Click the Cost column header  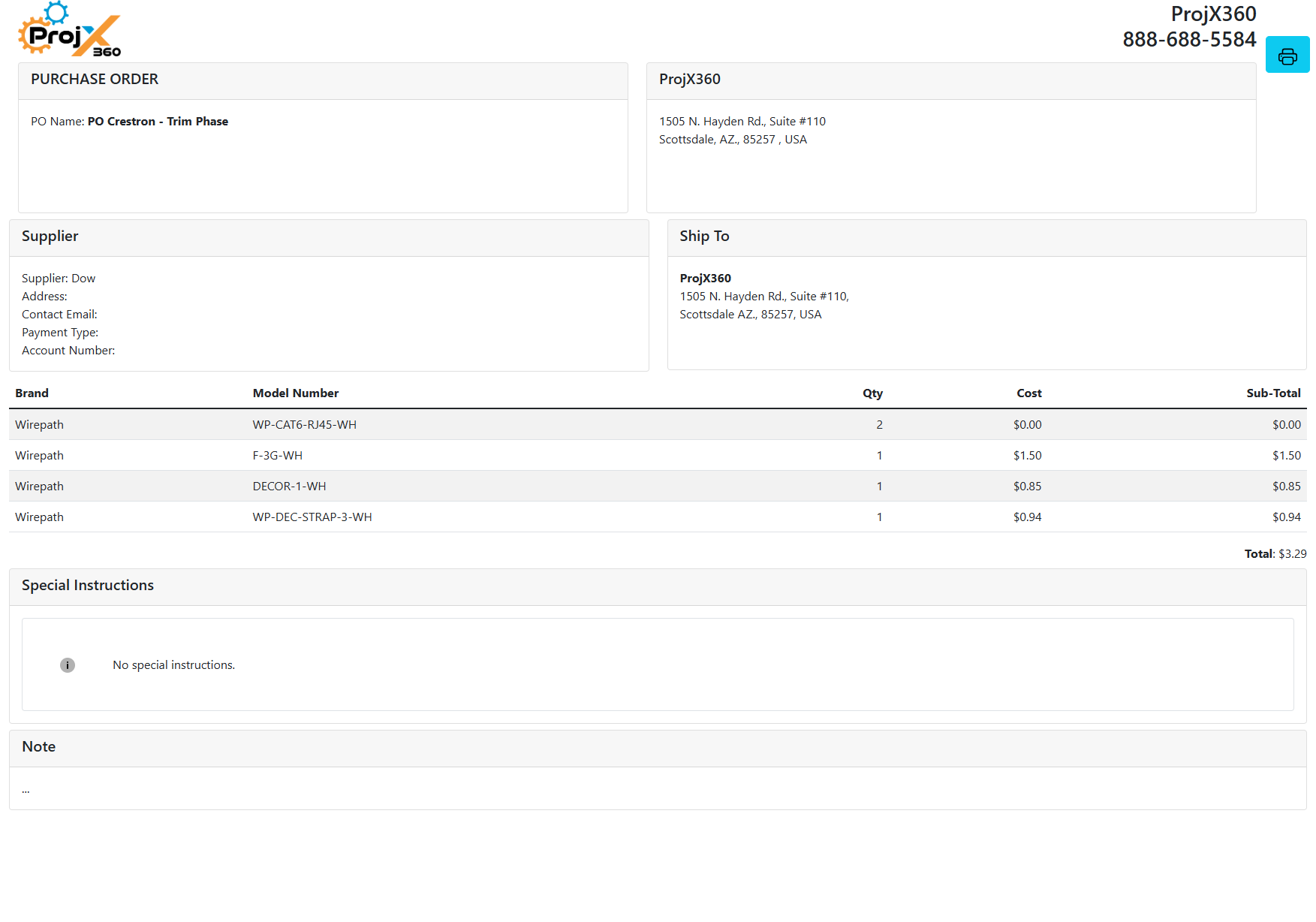coord(1029,393)
